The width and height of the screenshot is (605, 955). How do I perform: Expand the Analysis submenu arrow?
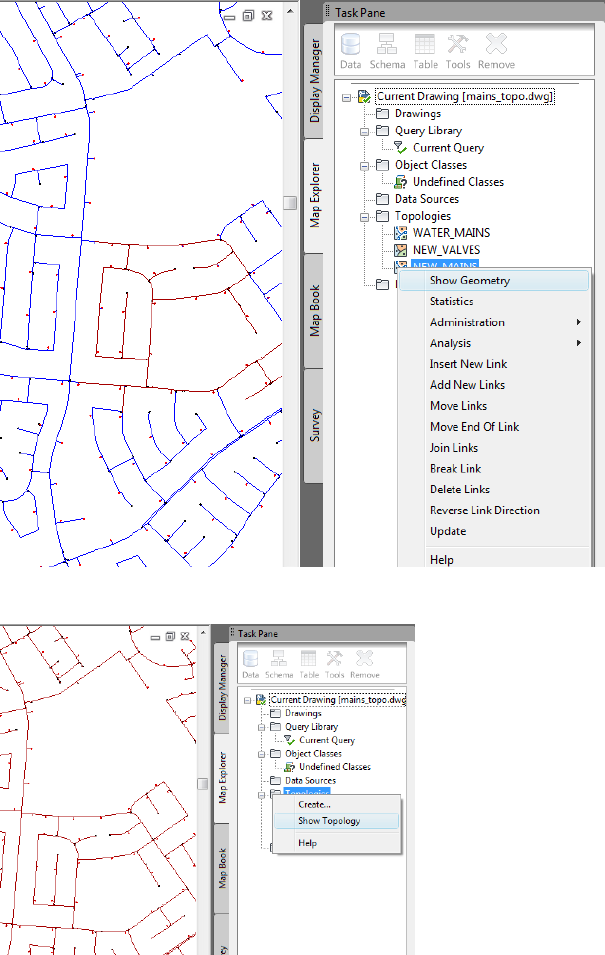pos(579,343)
